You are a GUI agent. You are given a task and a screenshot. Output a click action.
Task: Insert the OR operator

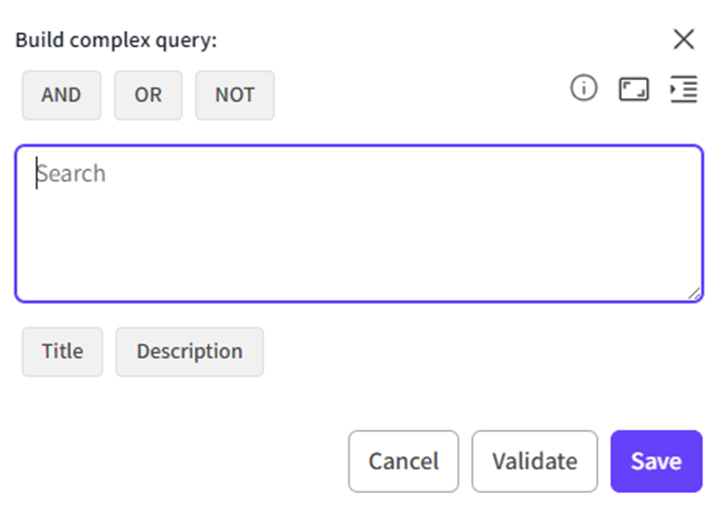click(x=148, y=95)
